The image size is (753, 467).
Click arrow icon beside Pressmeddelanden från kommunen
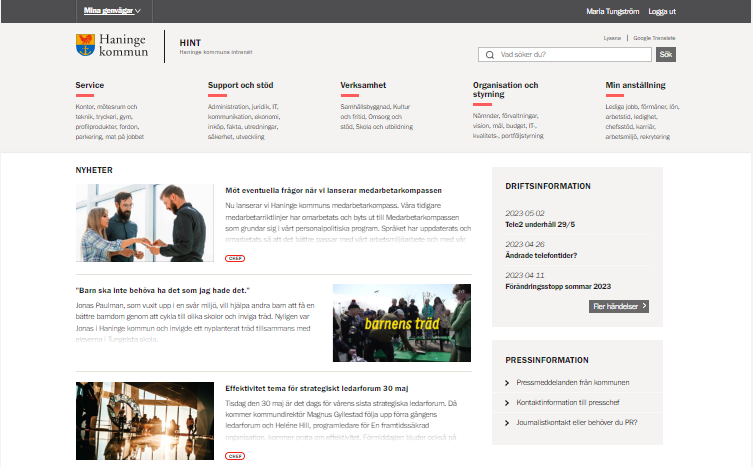[507, 382]
